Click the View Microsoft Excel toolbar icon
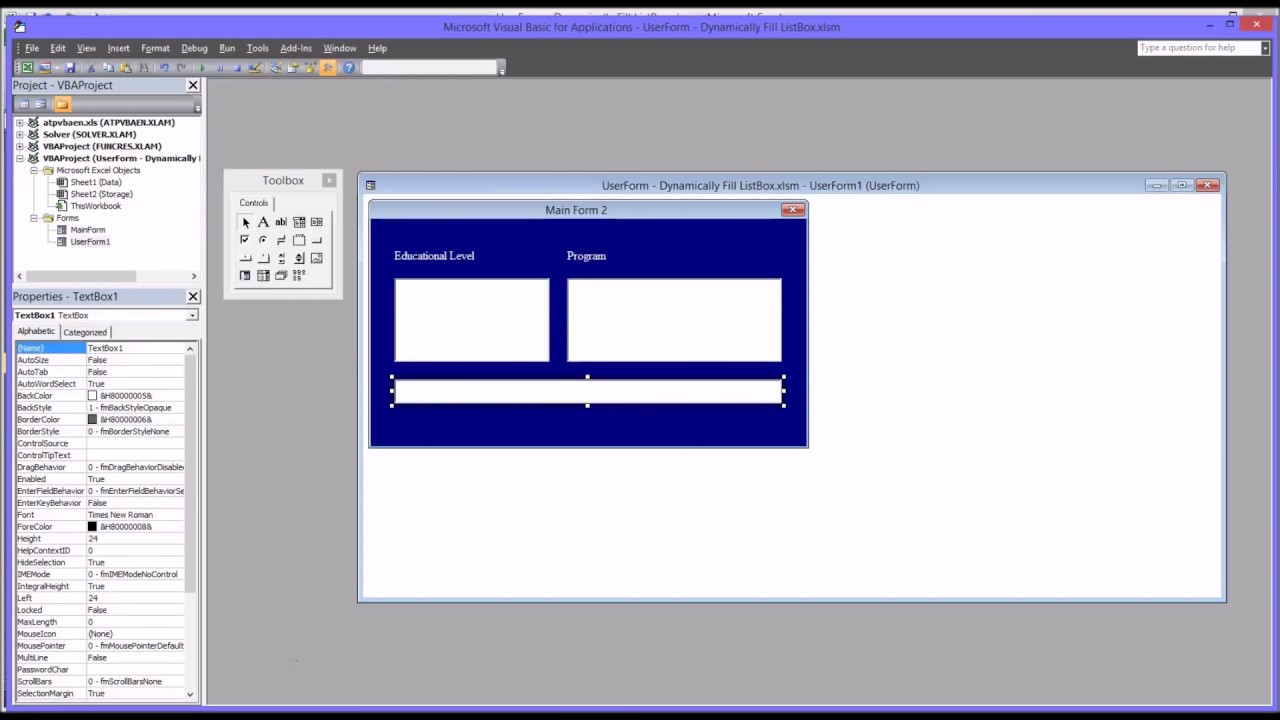The image size is (1280, 720). click(x=28, y=68)
